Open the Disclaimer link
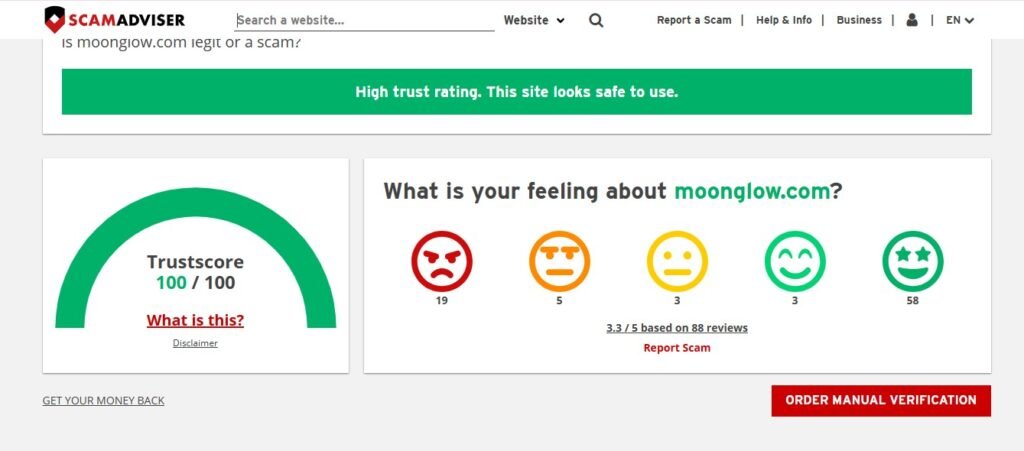This screenshot has width=1024, height=451. (x=195, y=343)
